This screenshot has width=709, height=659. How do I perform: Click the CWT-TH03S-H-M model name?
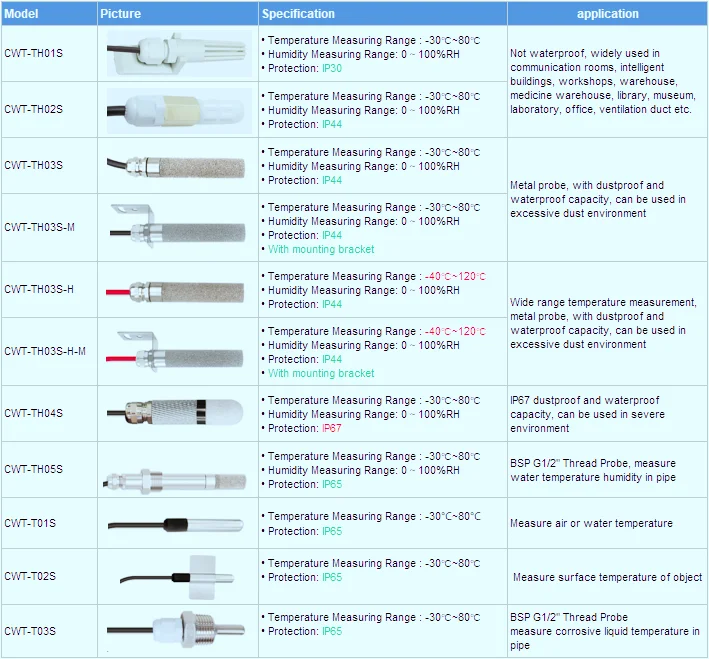[x=45, y=351]
